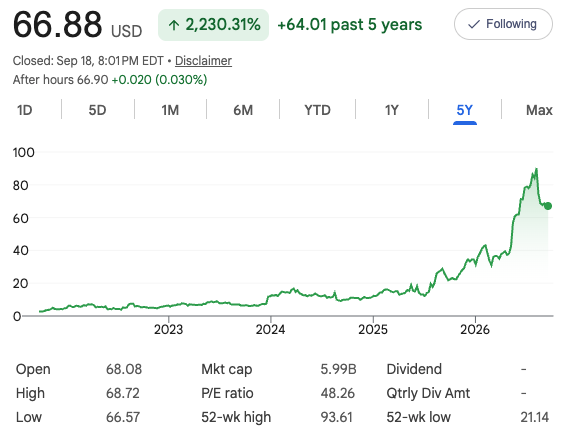This screenshot has height=432, width=564.
Task: Click the Following button checkmark icon
Action: [x=474, y=24]
